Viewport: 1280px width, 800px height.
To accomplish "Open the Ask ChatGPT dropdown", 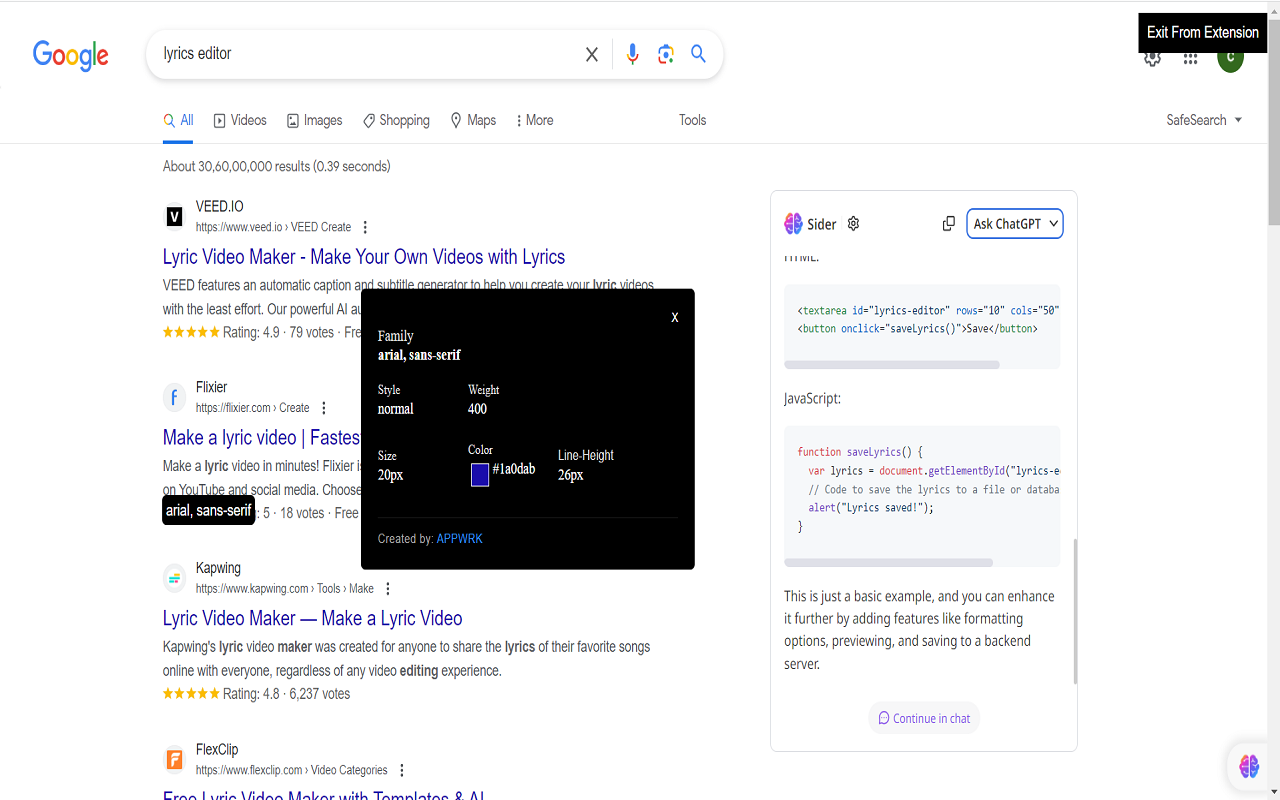I will [1014, 224].
